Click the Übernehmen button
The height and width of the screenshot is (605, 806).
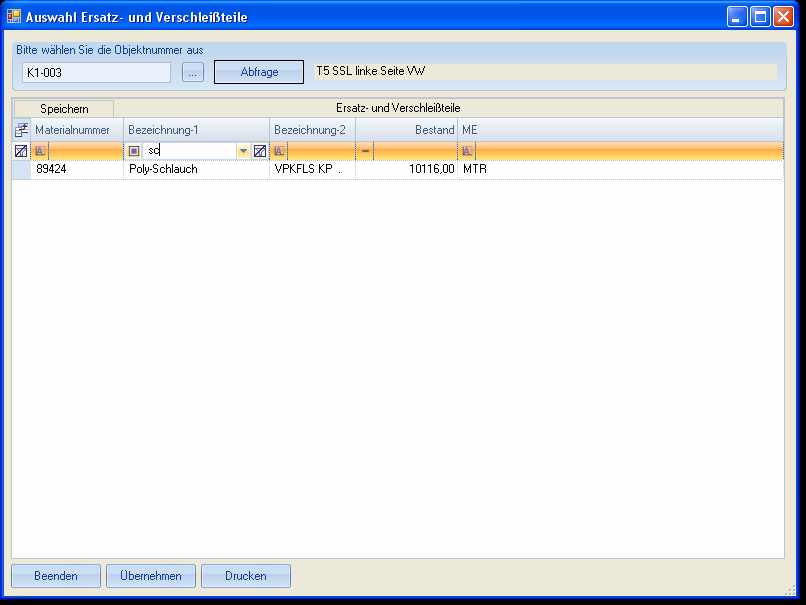(151, 576)
